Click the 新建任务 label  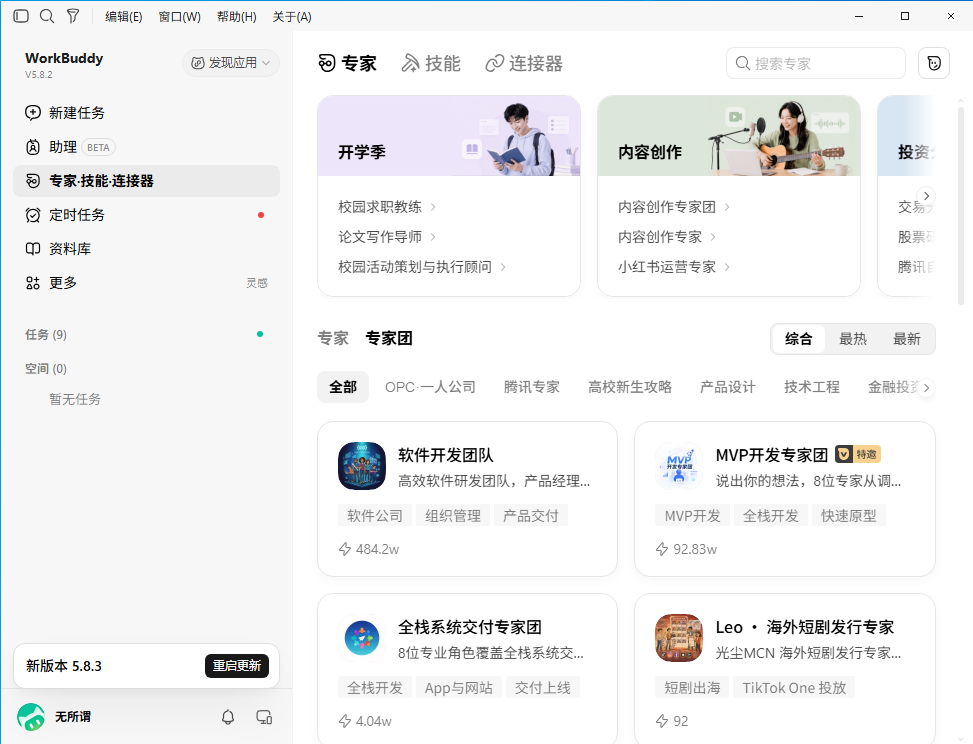77,113
